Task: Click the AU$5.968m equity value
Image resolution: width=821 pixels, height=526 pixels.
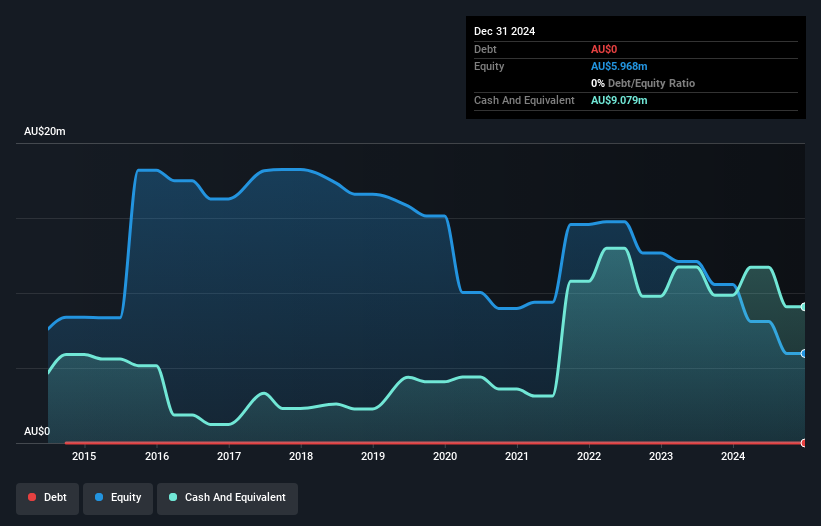Action: pyautogui.click(x=619, y=66)
